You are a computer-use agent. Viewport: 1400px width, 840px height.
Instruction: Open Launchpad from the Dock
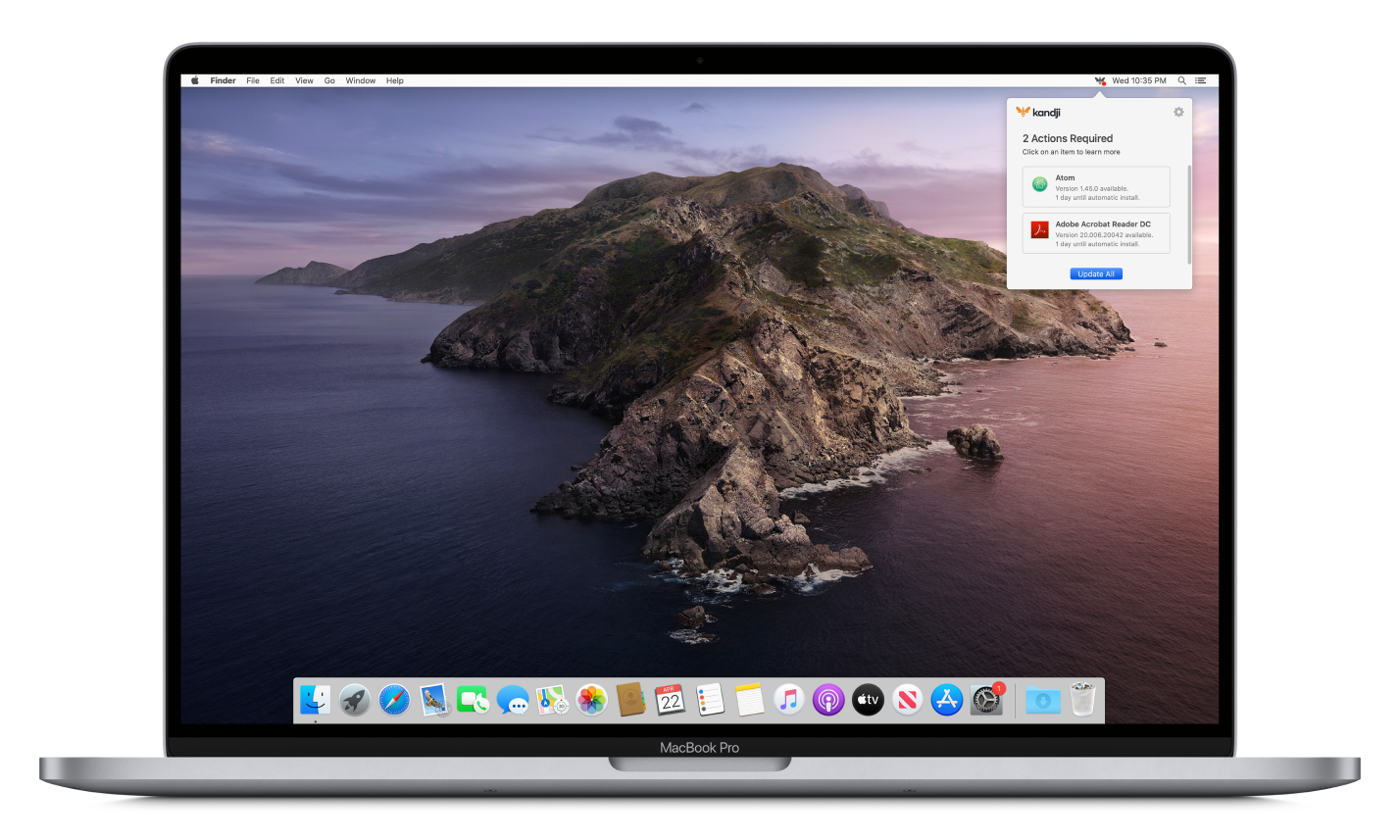tap(354, 700)
